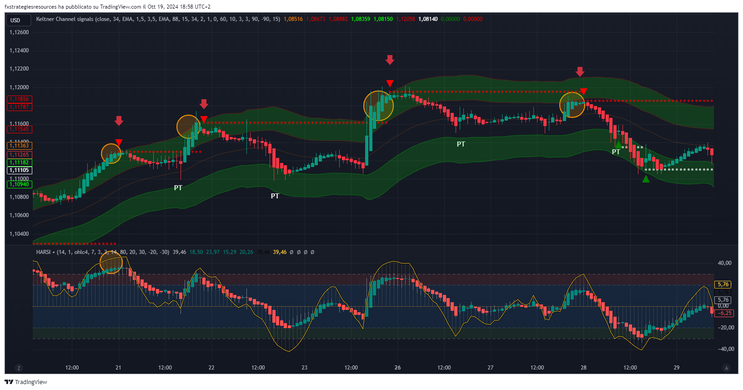This screenshot has height=390, width=743.
Task: Click the yellow 5,76 HARSI value tag
Action: click(x=723, y=284)
